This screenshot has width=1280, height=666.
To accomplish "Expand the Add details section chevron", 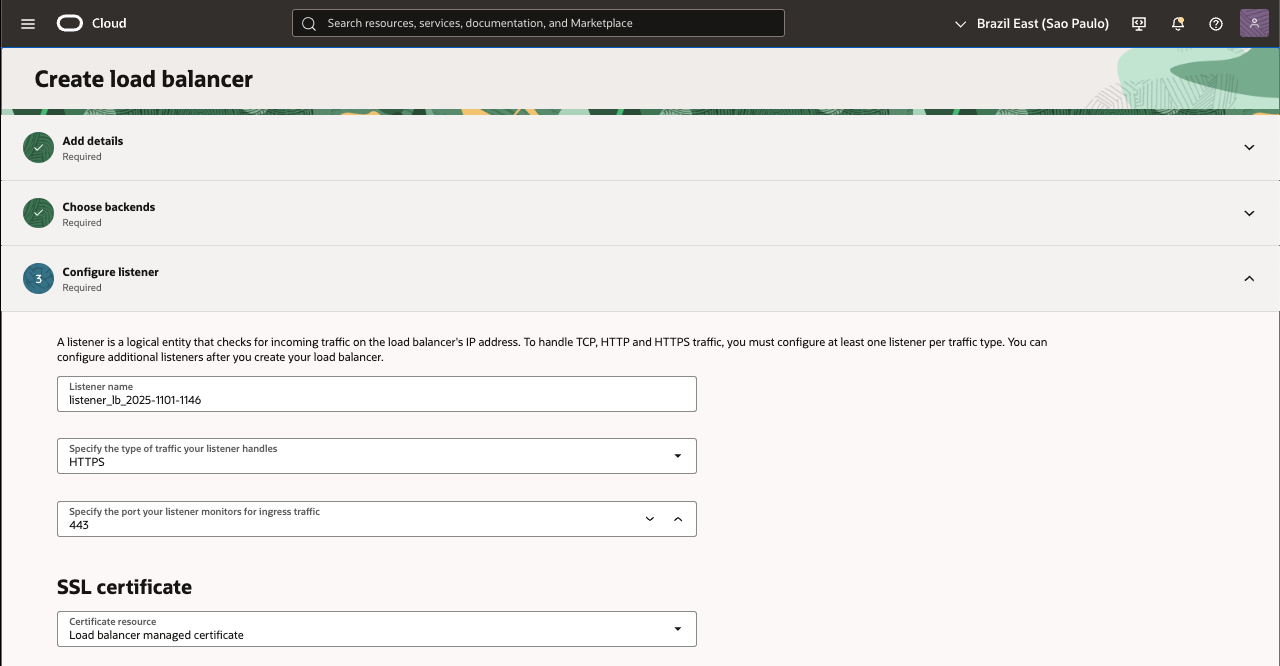I will [1249, 148].
